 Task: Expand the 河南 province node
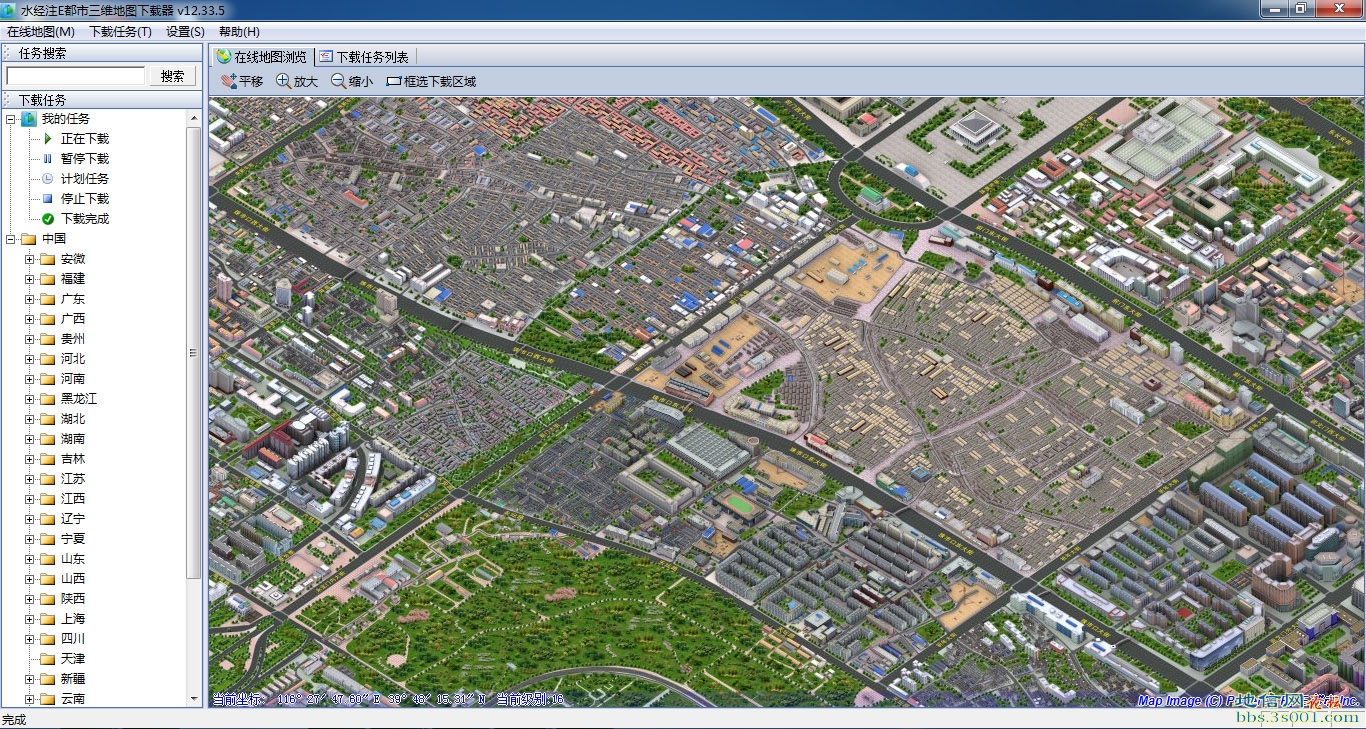(x=30, y=379)
